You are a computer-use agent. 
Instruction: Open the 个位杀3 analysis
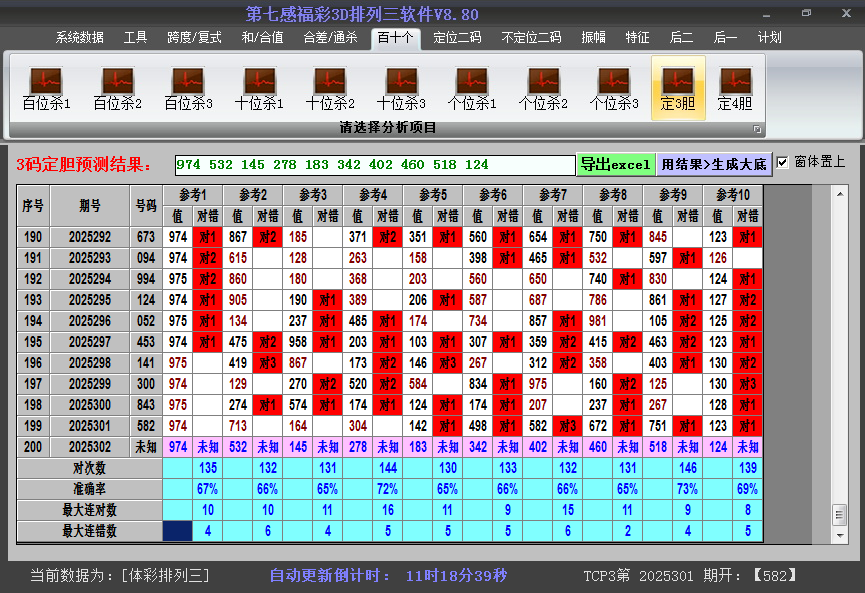point(614,88)
